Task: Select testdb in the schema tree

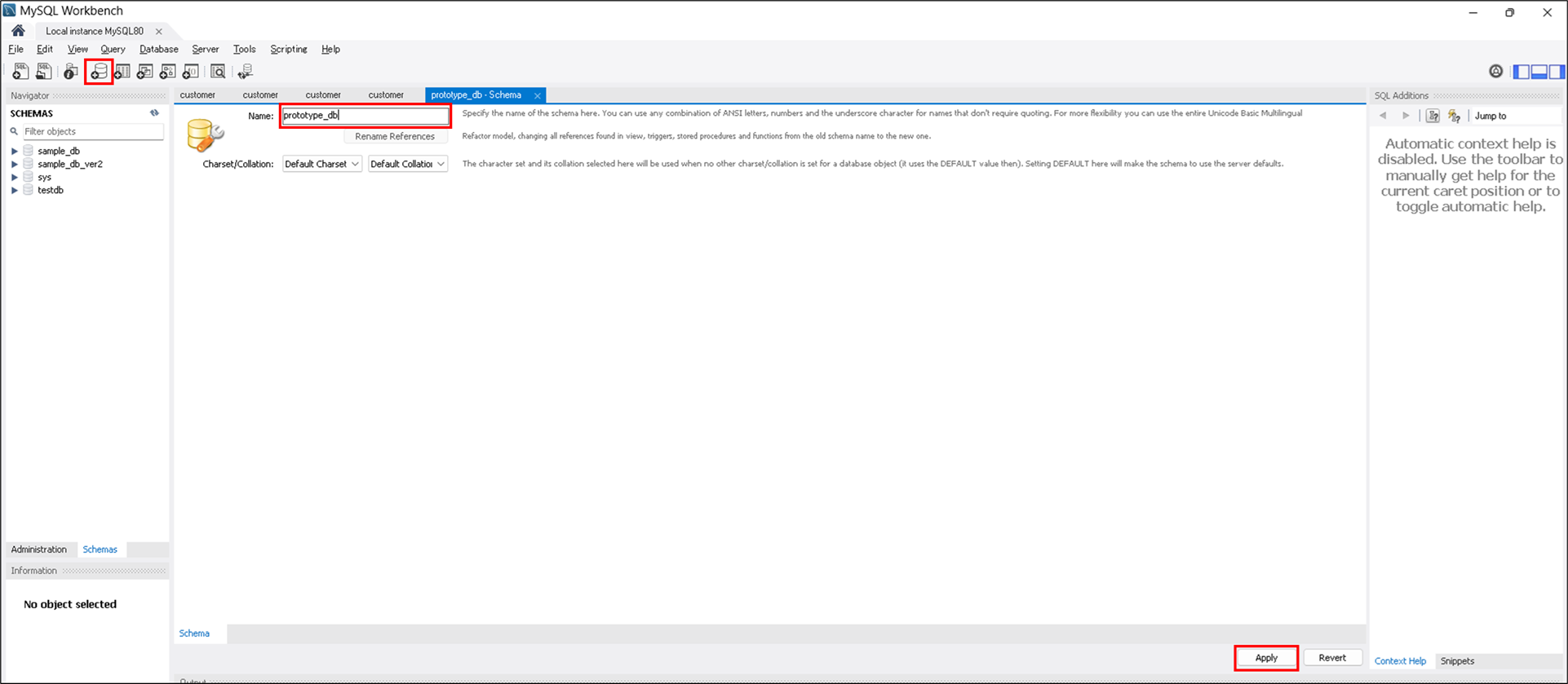Action: [x=51, y=190]
